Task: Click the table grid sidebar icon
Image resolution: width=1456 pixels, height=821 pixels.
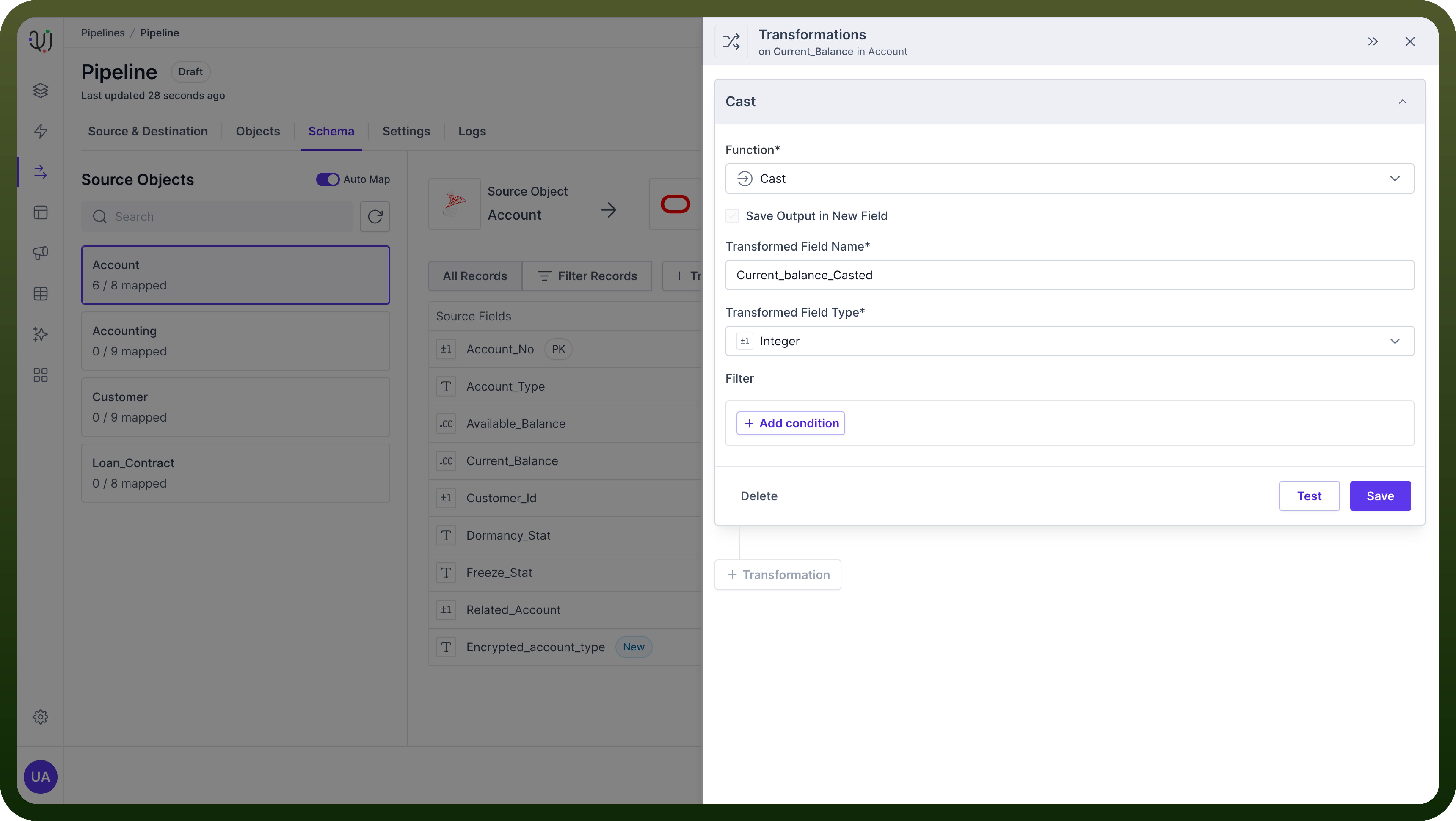Action: pos(40,294)
